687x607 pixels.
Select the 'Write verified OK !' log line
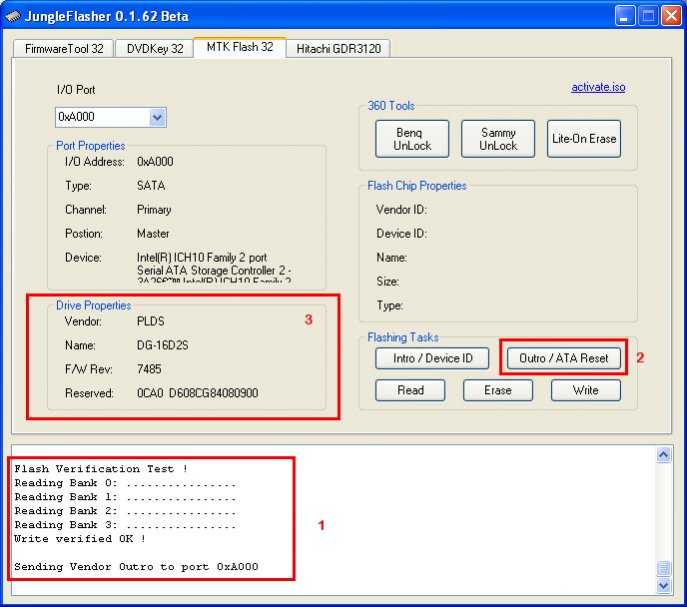tap(80, 539)
